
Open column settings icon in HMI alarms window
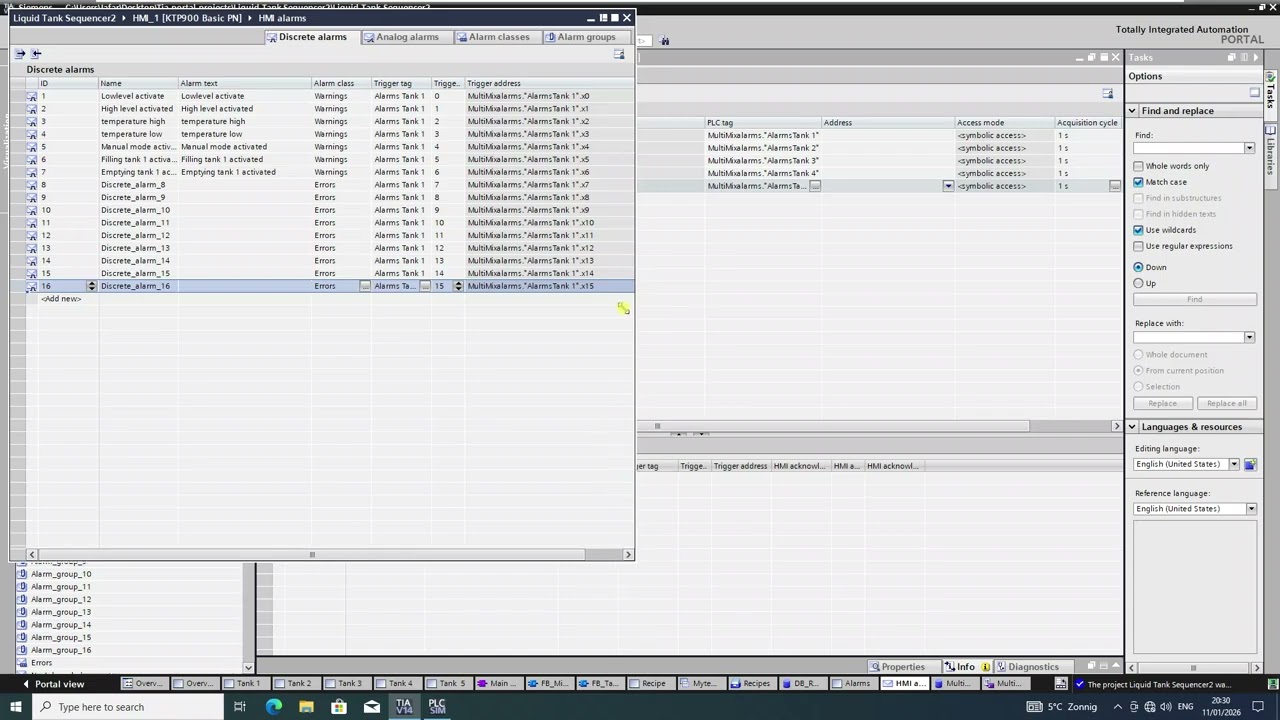point(619,55)
